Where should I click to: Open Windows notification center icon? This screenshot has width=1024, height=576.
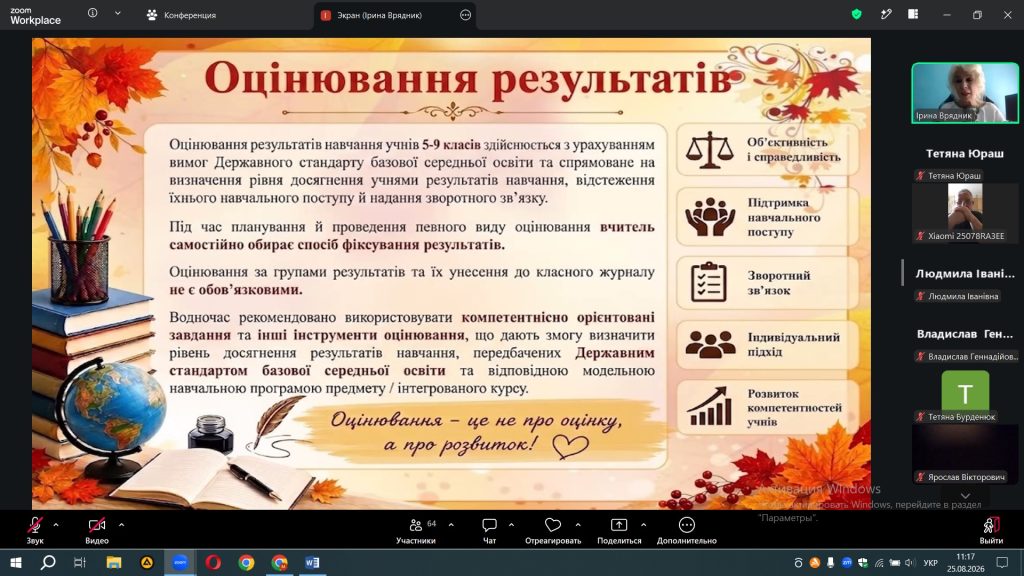(1002, 562)
